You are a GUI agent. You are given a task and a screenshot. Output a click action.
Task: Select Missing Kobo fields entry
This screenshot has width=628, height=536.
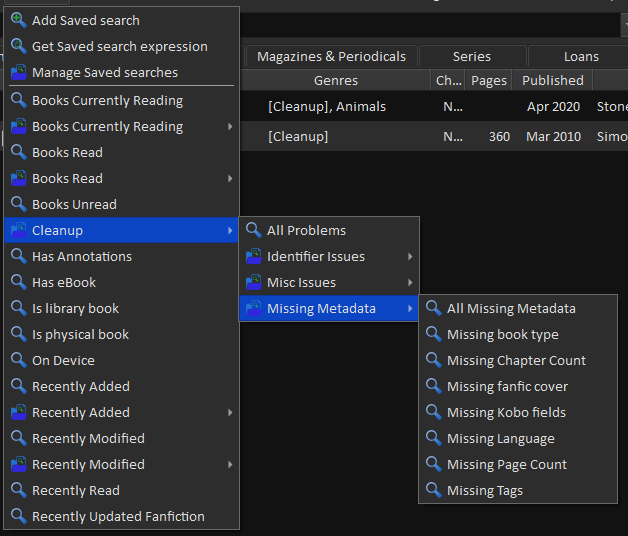(506, 412)
